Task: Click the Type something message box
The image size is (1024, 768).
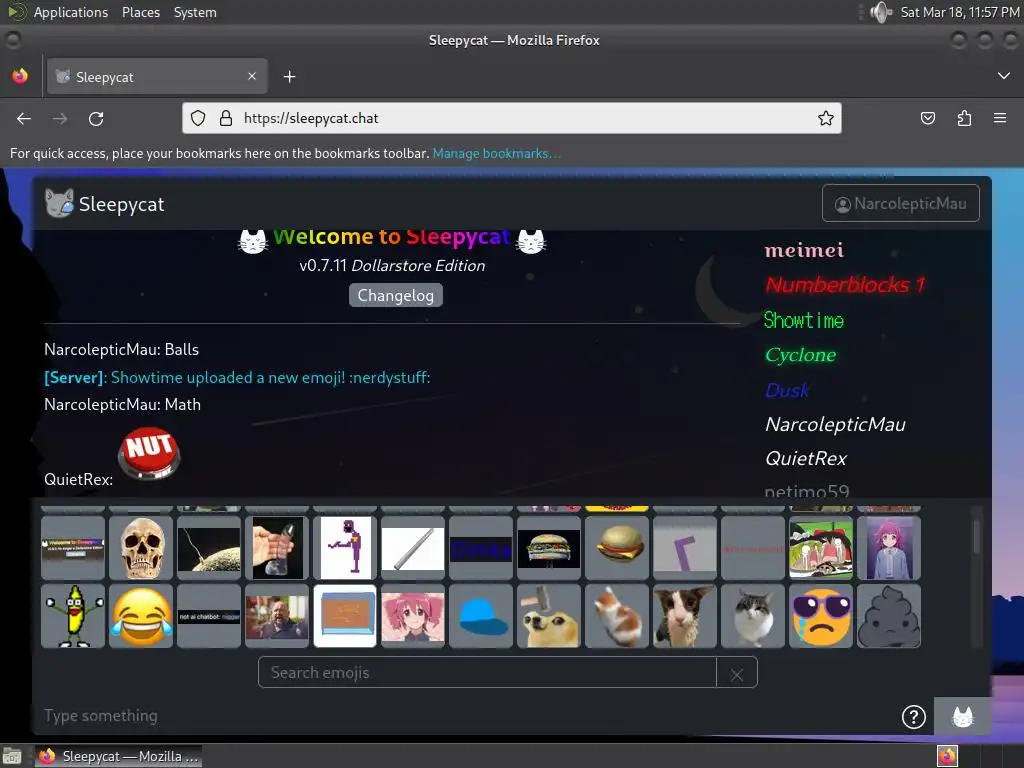Action: pos(467,716)
